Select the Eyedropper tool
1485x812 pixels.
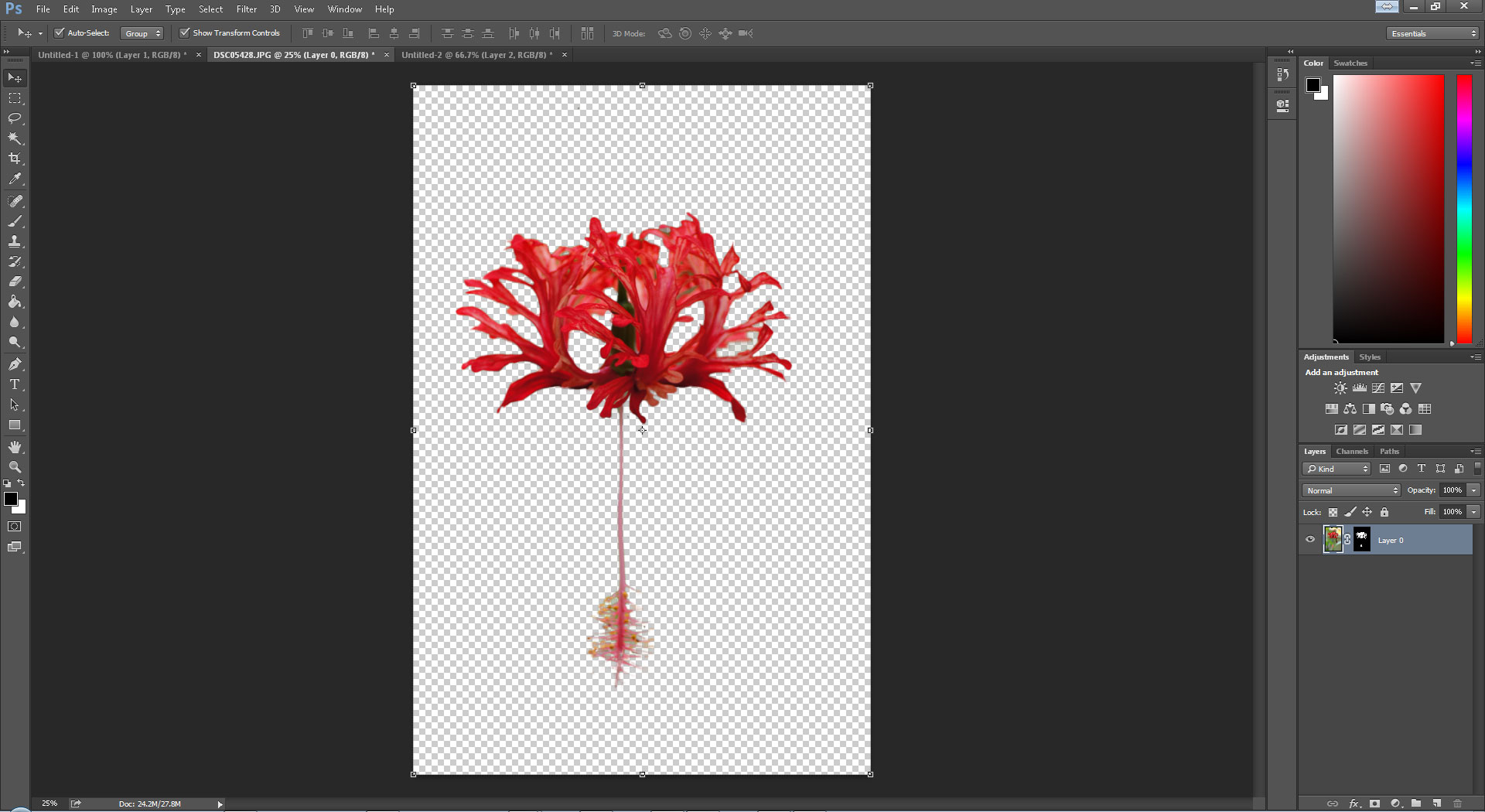15,179
